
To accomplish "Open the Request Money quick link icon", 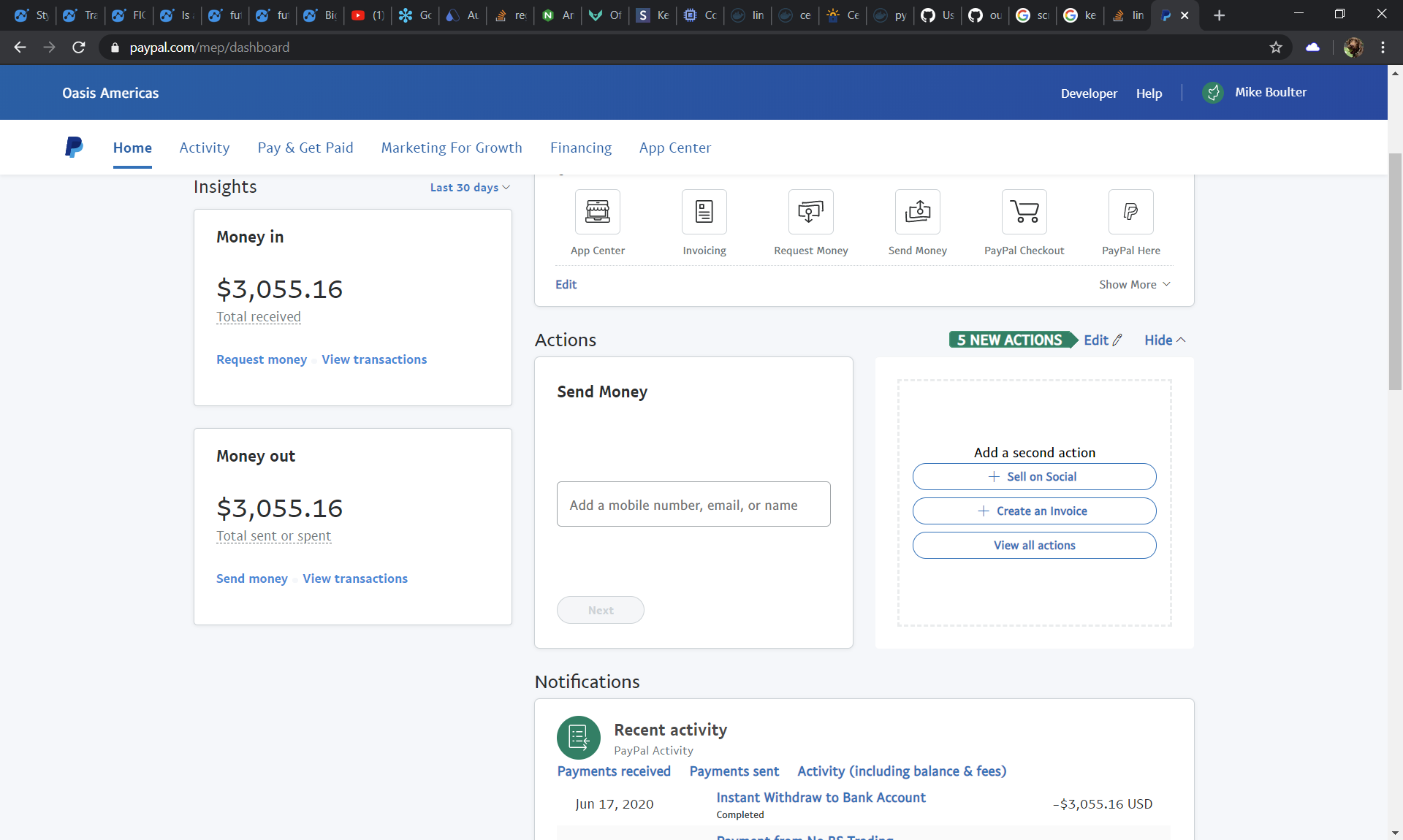I will tap(811, 212).
